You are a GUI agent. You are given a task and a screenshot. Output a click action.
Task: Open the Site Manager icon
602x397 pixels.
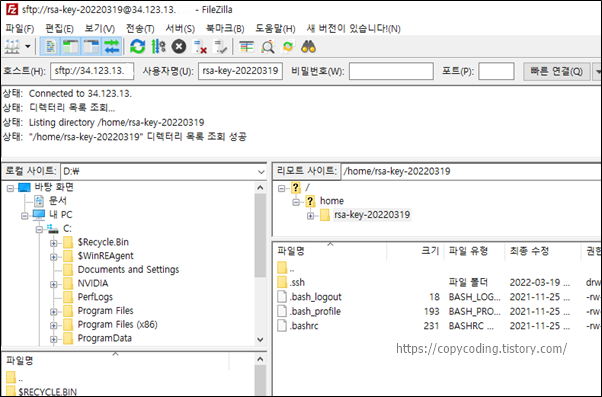pyautogui.click(x=12, y=47)
